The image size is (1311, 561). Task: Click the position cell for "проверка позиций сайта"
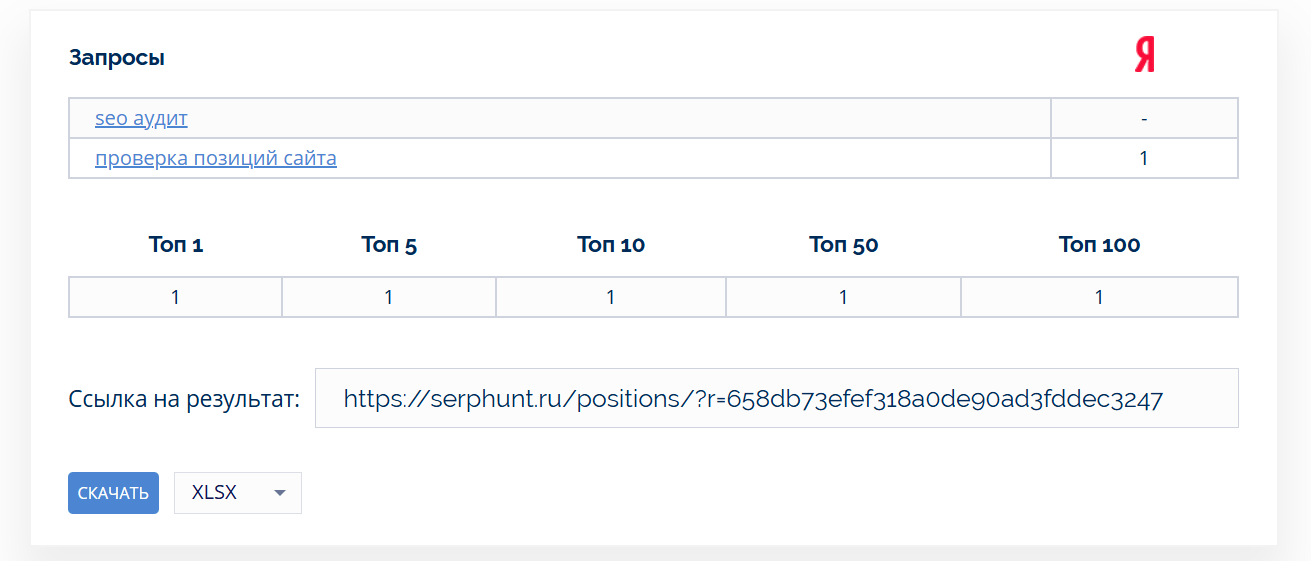pos(1144,158)
